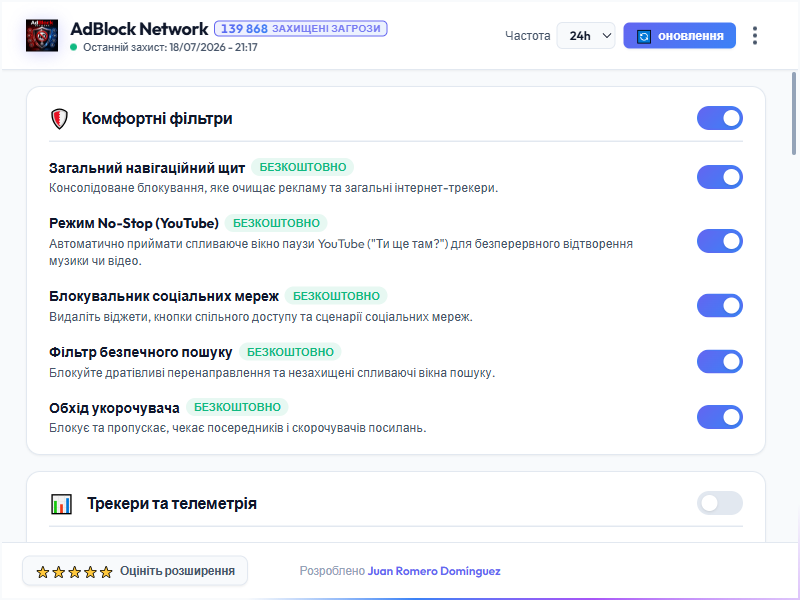This screenshot has width=800, height=600.
Task: Click the refresh icon inside оновлення button
Action: (644, 36)
